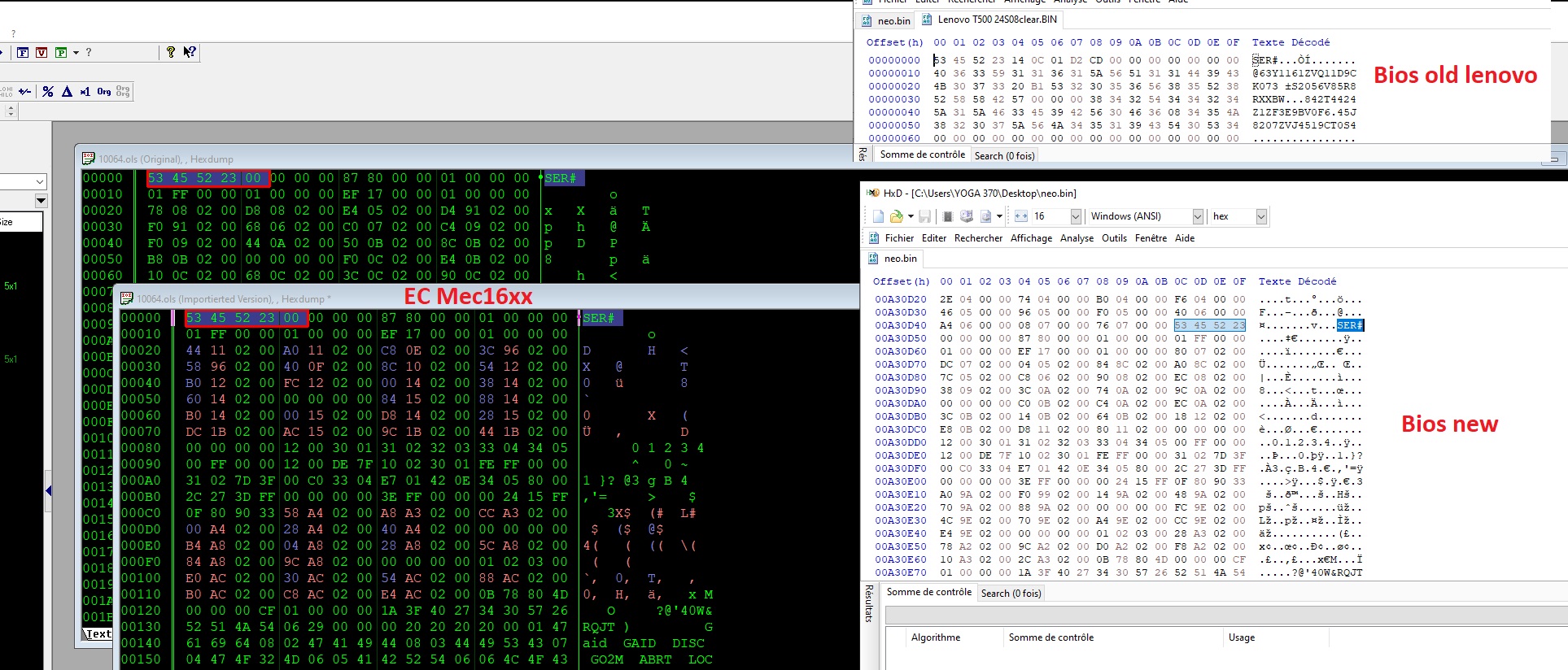The height and width of the screenshot is (670, 1568).
Task: Click the stacked Org/Org icon
Action: pyautogui.click(x=123, y=92)
